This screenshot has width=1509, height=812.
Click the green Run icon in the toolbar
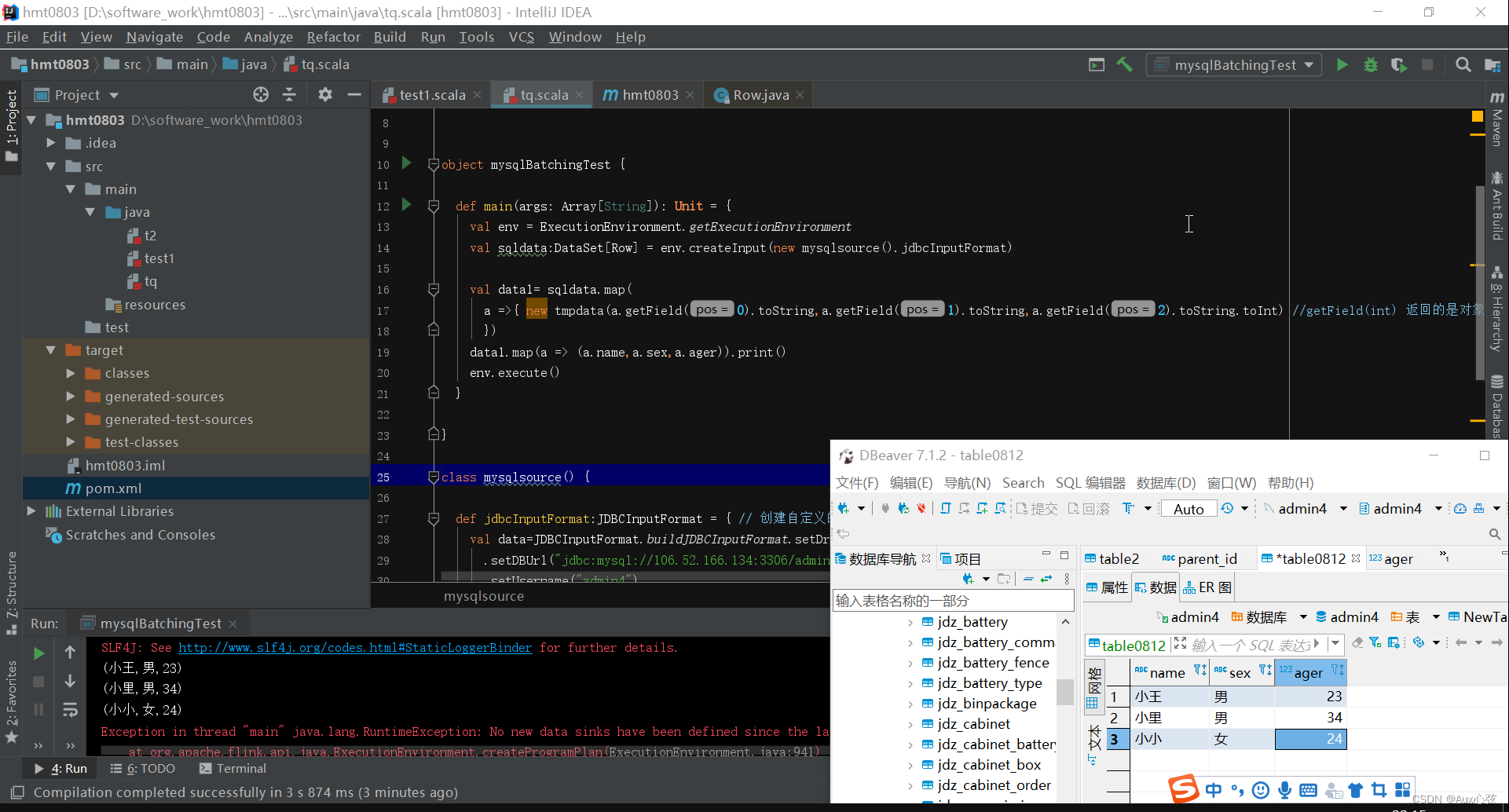click(1342, 64)
